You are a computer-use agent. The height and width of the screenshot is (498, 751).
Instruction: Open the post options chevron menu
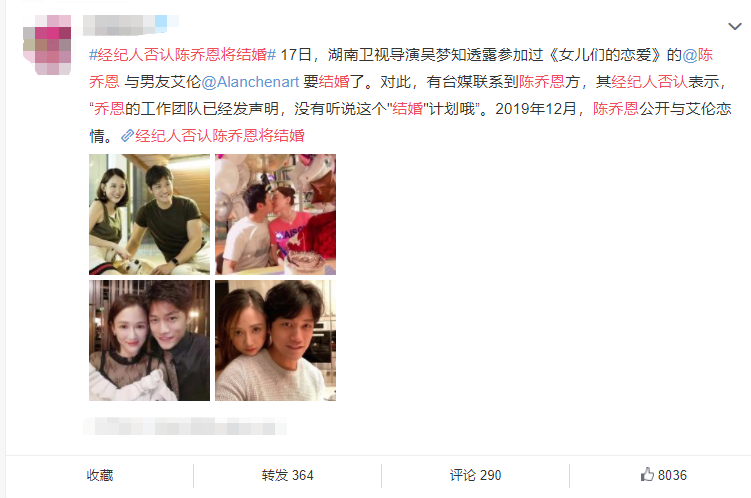click(735, 26)
